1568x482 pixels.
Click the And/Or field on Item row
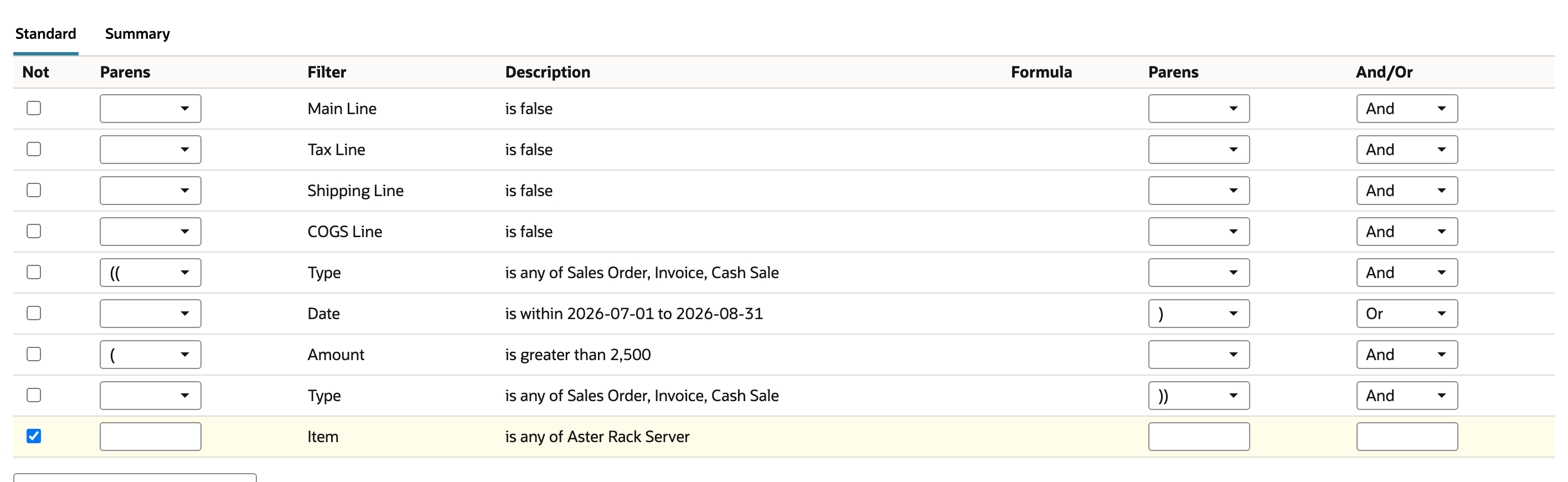click(1407, 437)
